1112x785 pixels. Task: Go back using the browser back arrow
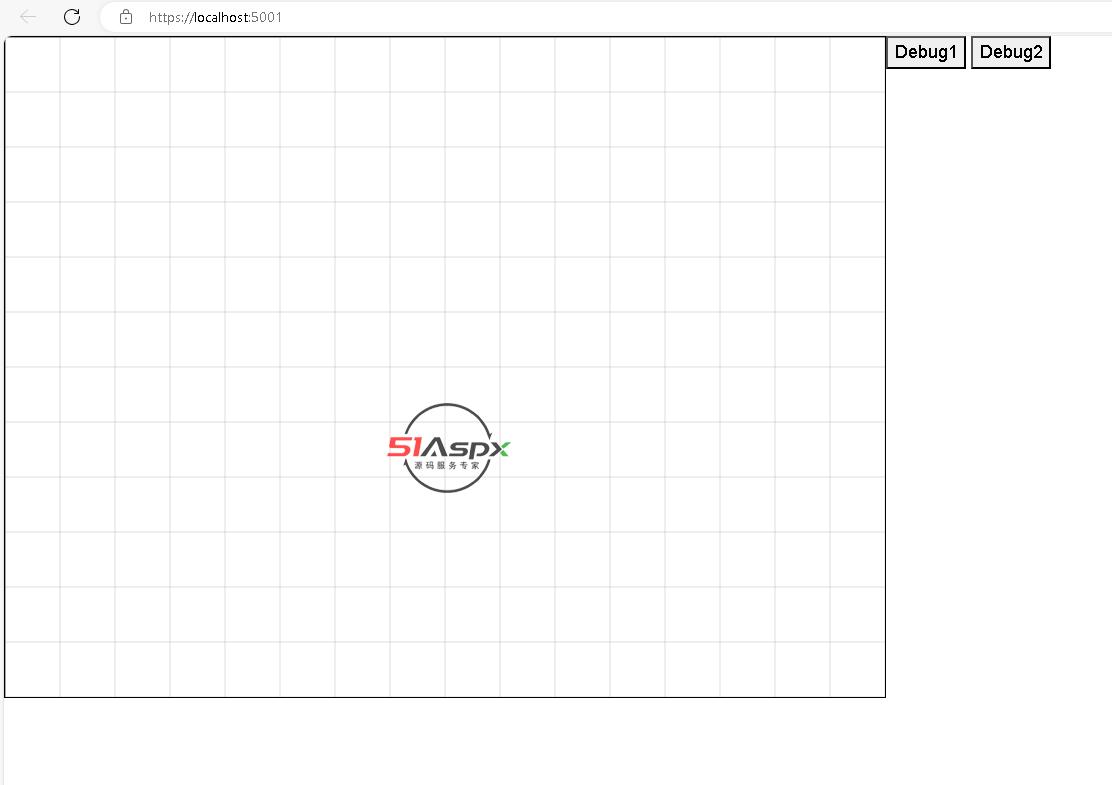pyautogui.click(x=28, y=17)
